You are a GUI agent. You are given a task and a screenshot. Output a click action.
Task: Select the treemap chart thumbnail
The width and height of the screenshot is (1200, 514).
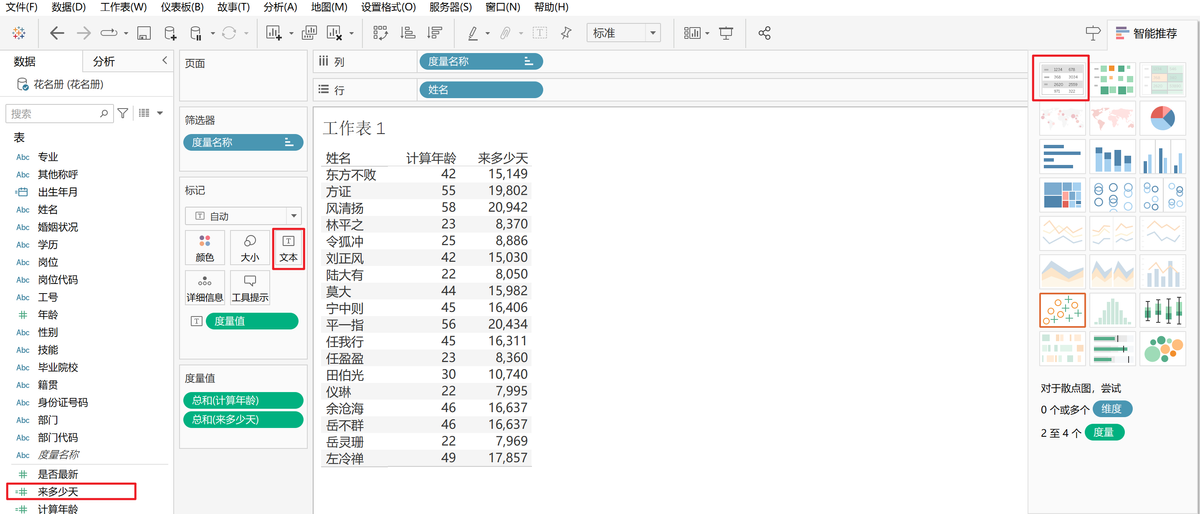(x=1063, y=193)
